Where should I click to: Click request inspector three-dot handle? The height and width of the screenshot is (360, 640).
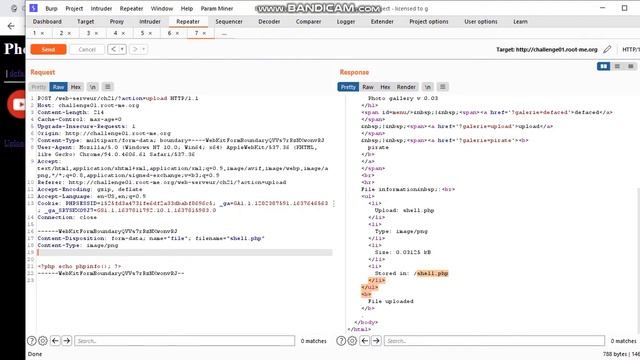(334, 203)
